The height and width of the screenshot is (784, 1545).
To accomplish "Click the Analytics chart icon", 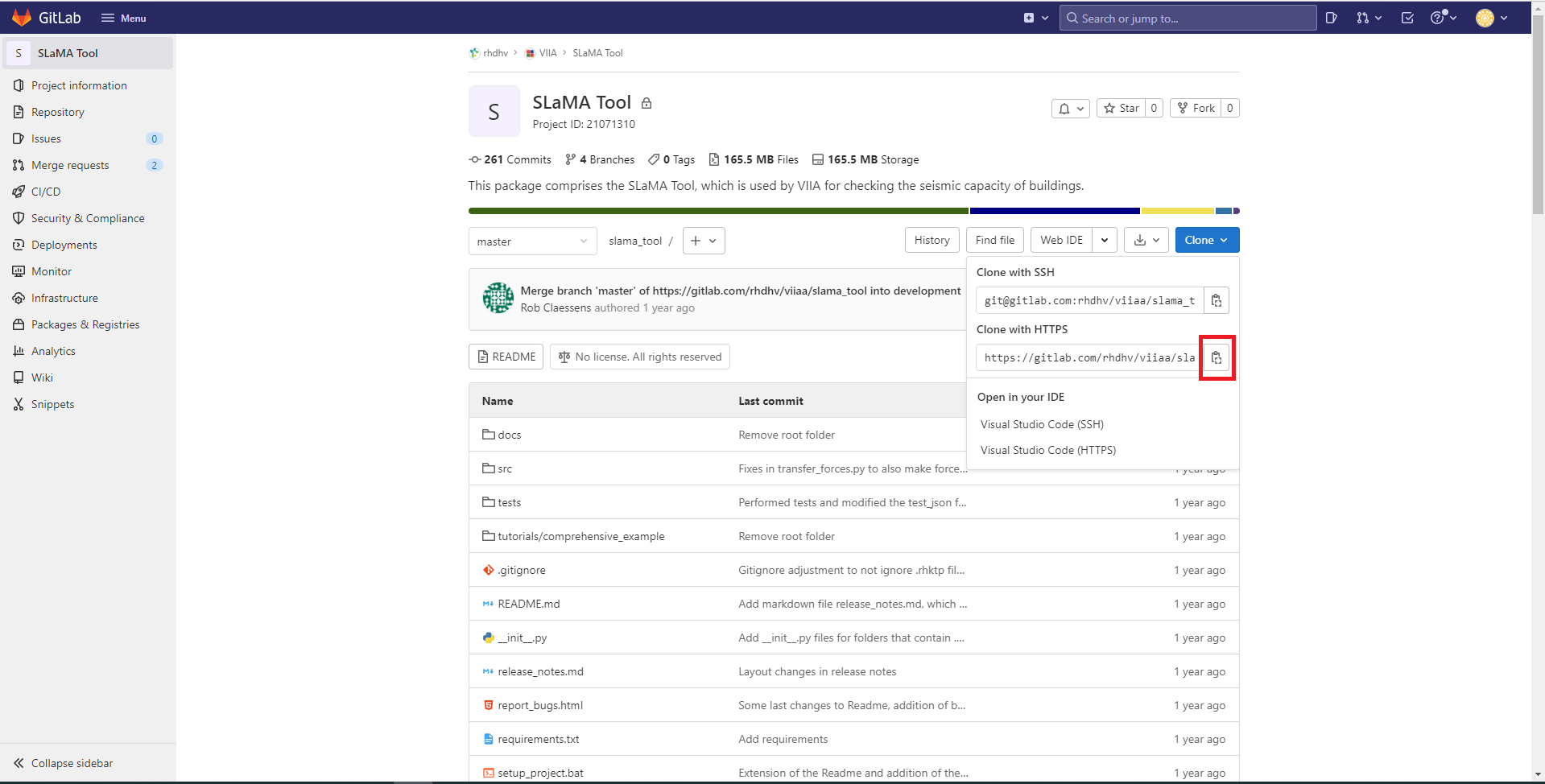I will [19, 351].
